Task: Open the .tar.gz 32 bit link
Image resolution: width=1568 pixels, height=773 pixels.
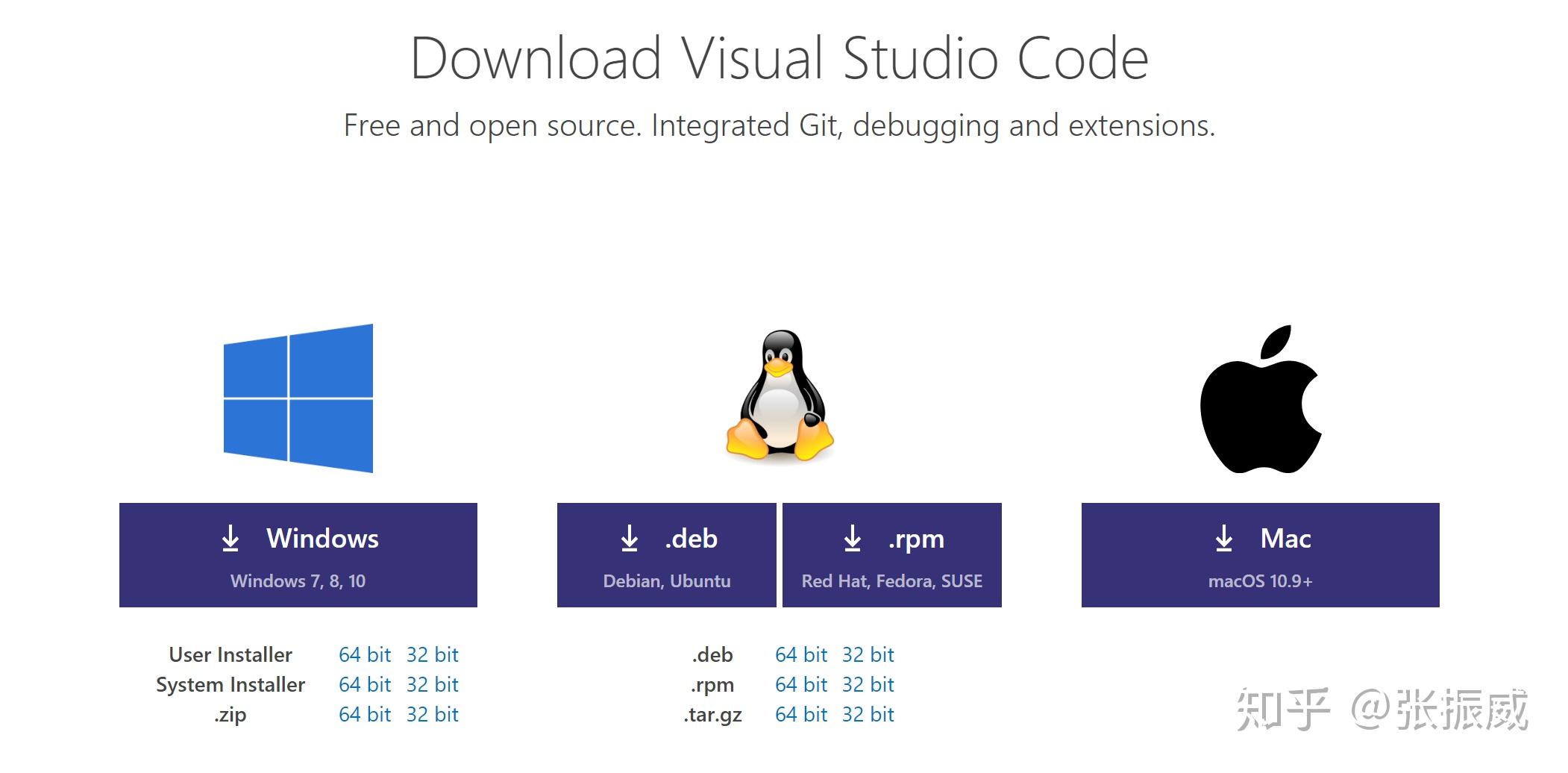Action: pyautogui.click(x=868, y=715)
